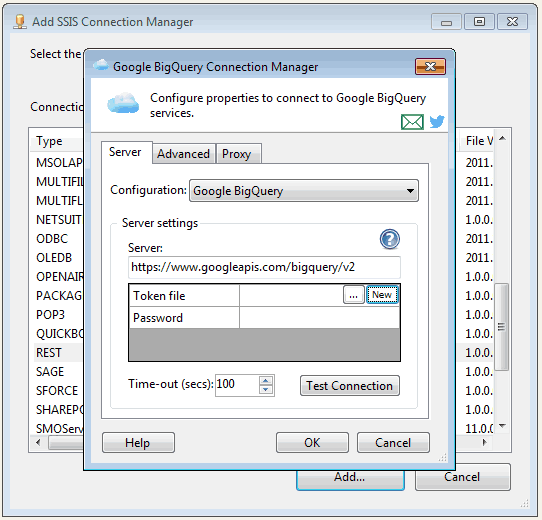Click the horizontal scrollbar right arrow
The width and height of the screenshot is (542, 520).
[485, 443]
